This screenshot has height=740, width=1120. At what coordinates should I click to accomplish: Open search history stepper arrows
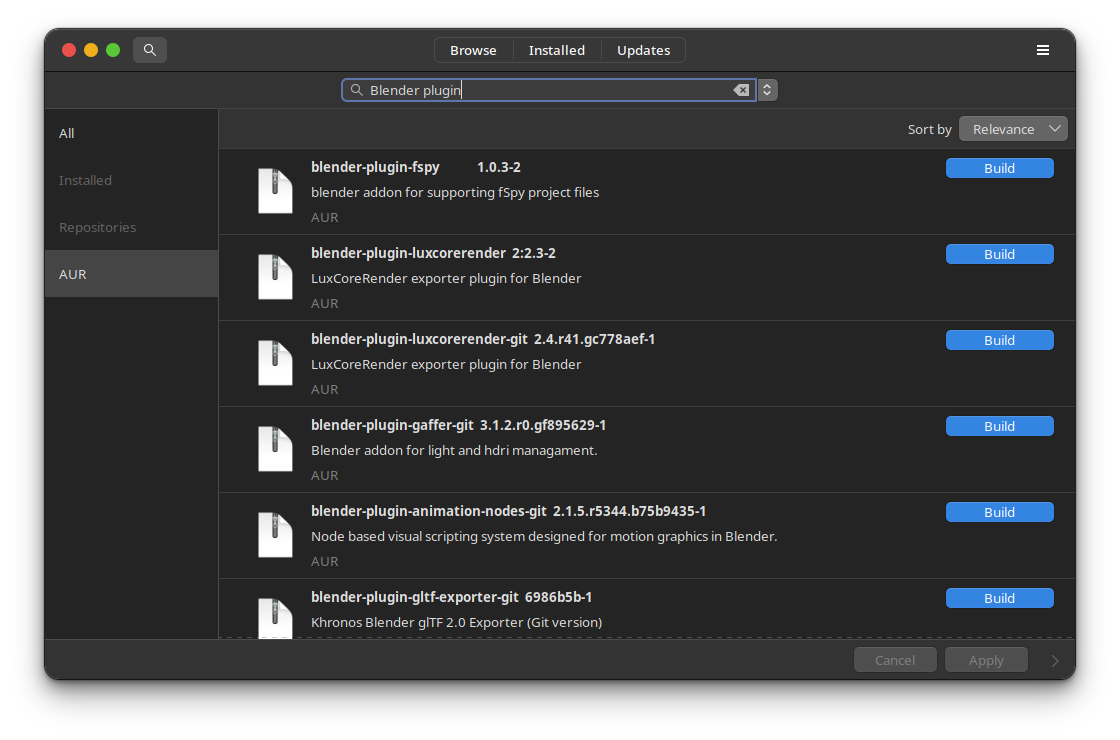tap(767, 90)
